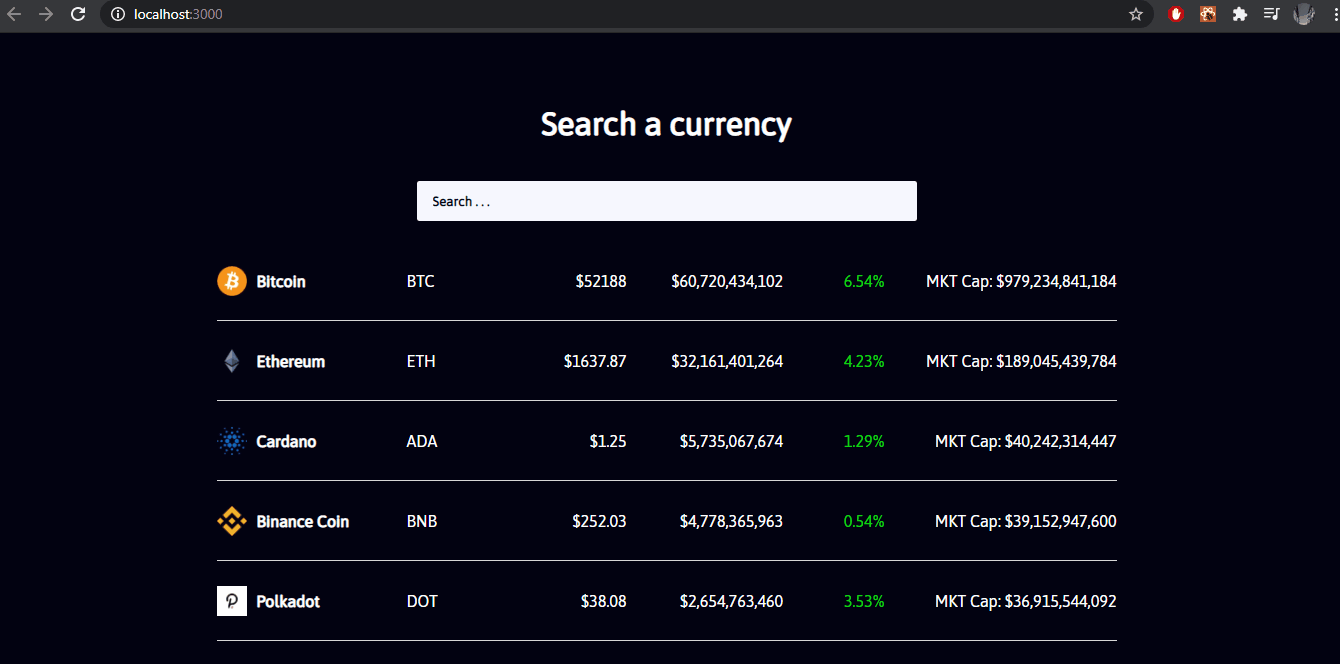Click the Ethereum logo icon

pos(232,361)
